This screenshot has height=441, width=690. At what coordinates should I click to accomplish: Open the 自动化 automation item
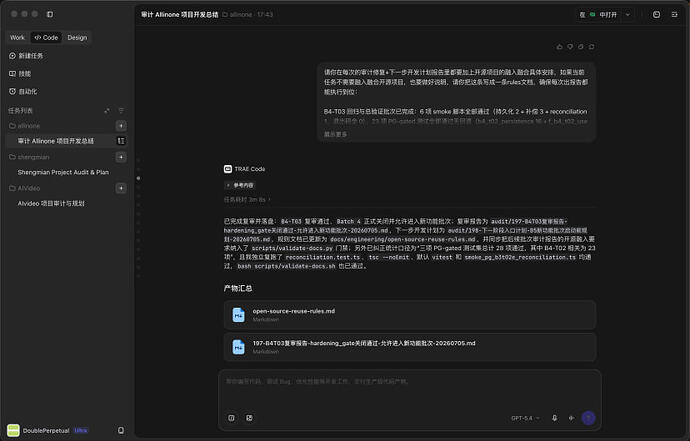[x=23, y=92]
